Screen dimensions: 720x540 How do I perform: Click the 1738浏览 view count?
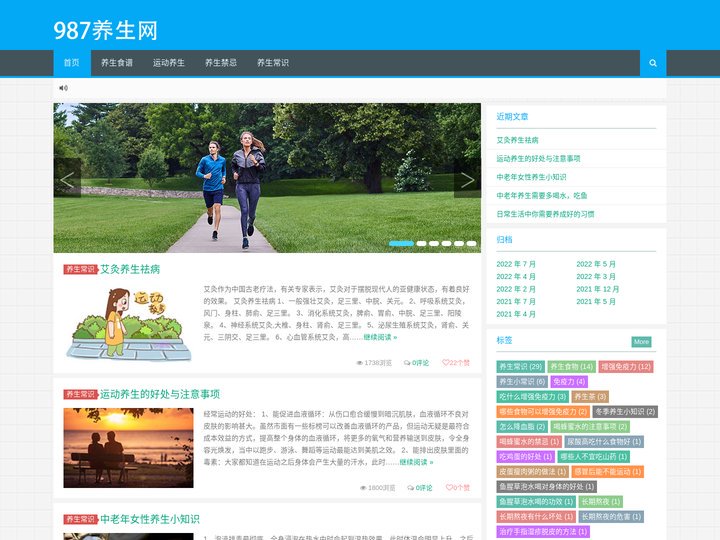click(x=375, y=363)
